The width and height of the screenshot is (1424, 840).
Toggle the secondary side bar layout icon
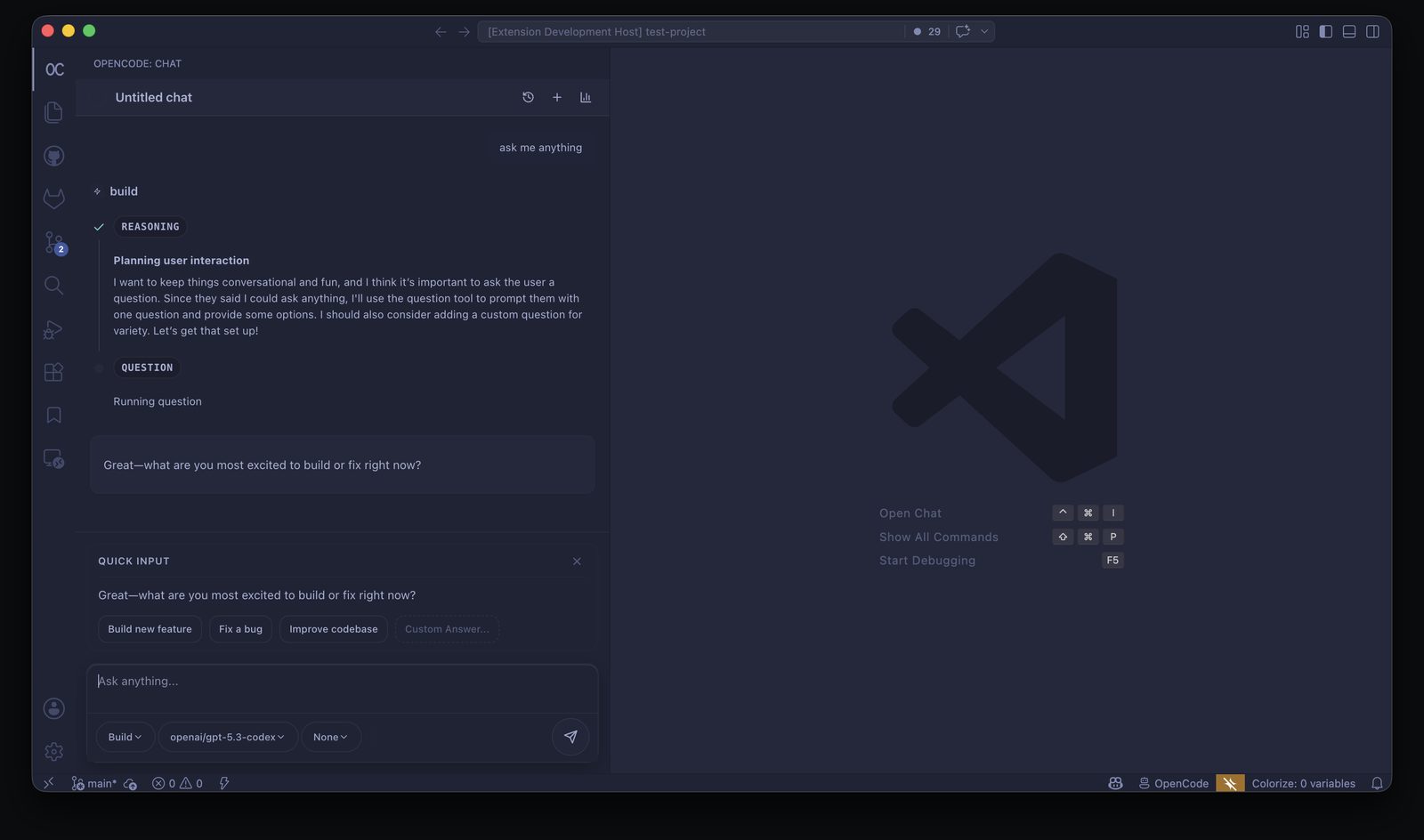click(1373, 31)
